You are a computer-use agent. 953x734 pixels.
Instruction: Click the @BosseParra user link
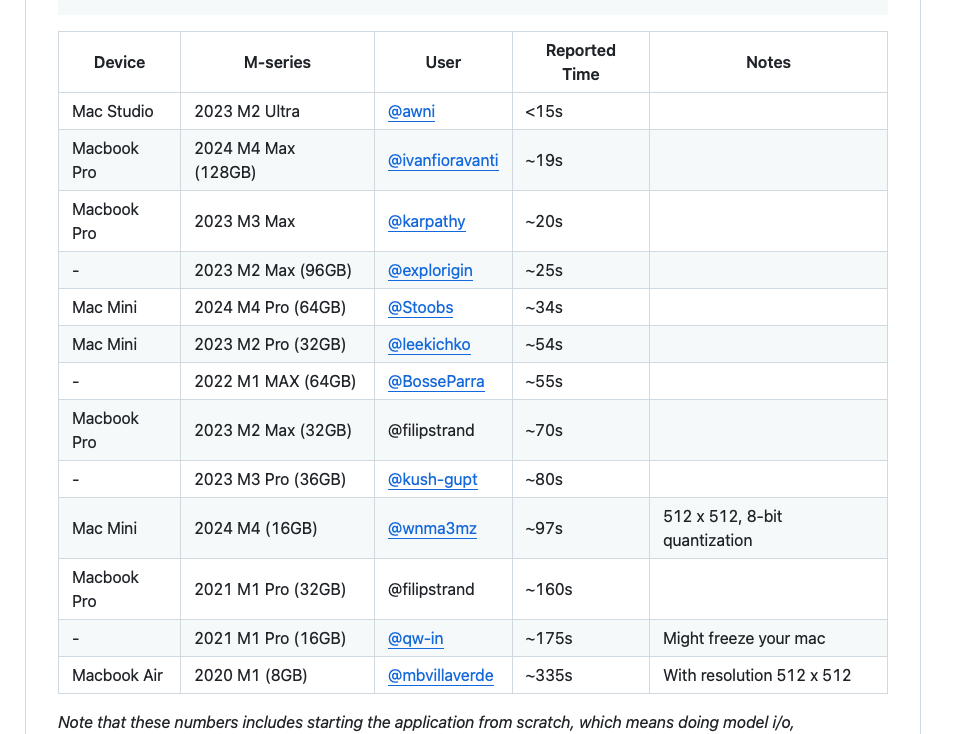[436, 381]
